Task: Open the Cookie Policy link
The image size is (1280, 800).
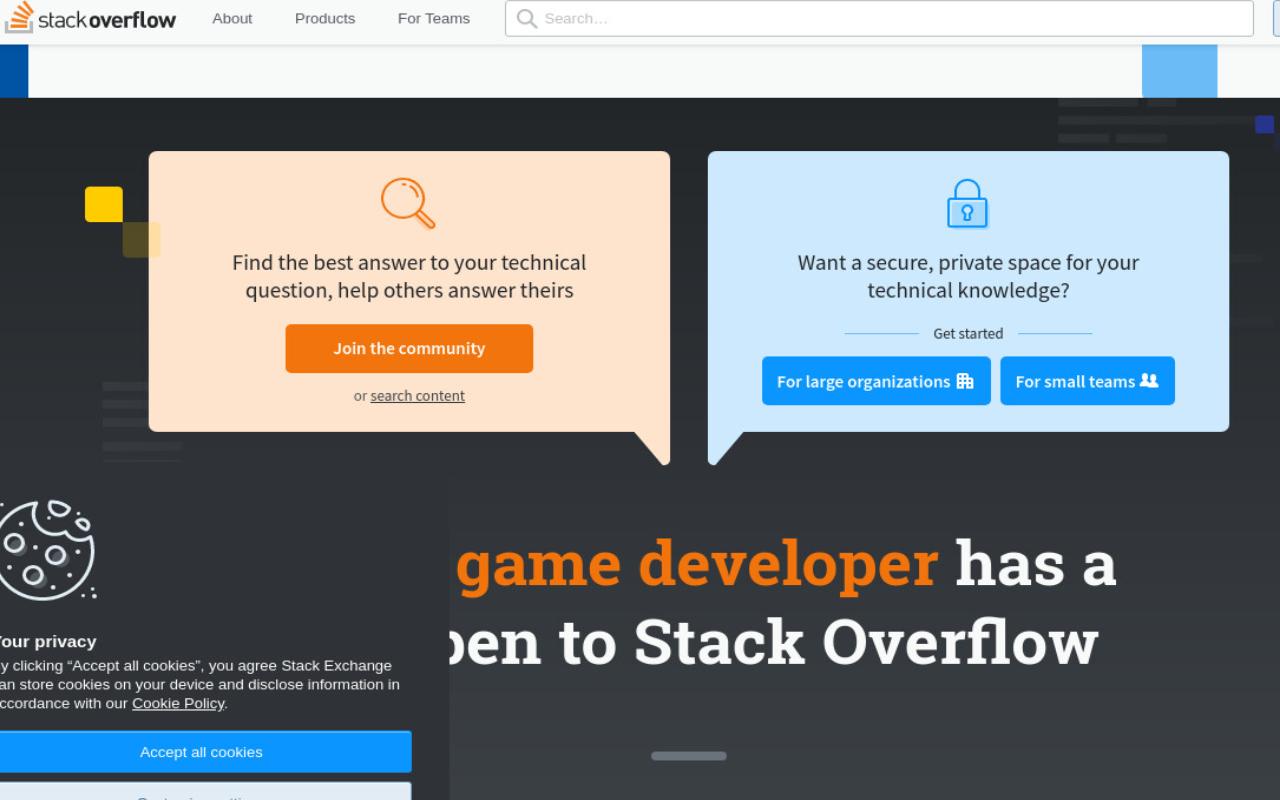Action: [178, 703]
